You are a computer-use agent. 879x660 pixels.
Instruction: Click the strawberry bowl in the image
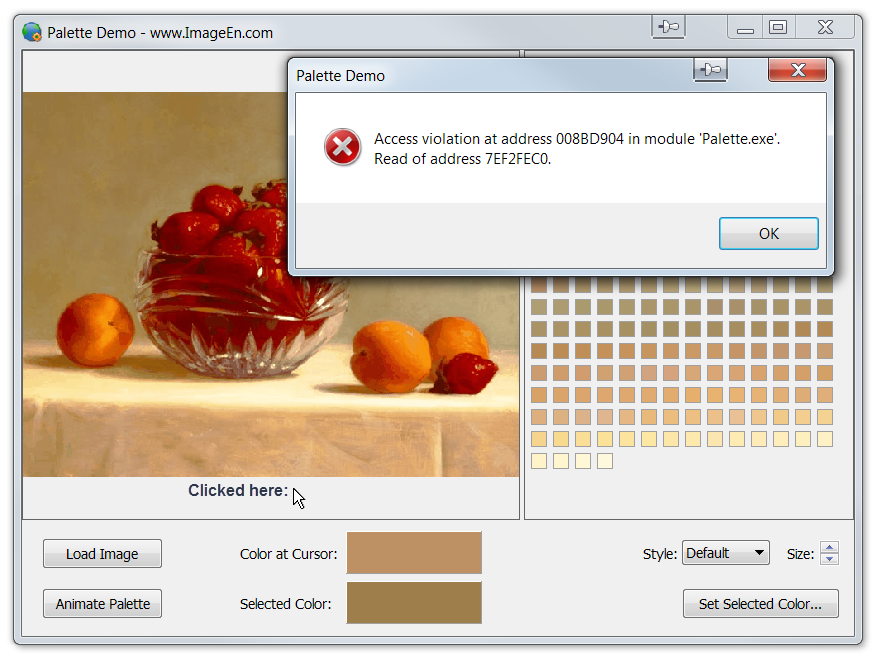pyautogui.click(x=241, y=280)
